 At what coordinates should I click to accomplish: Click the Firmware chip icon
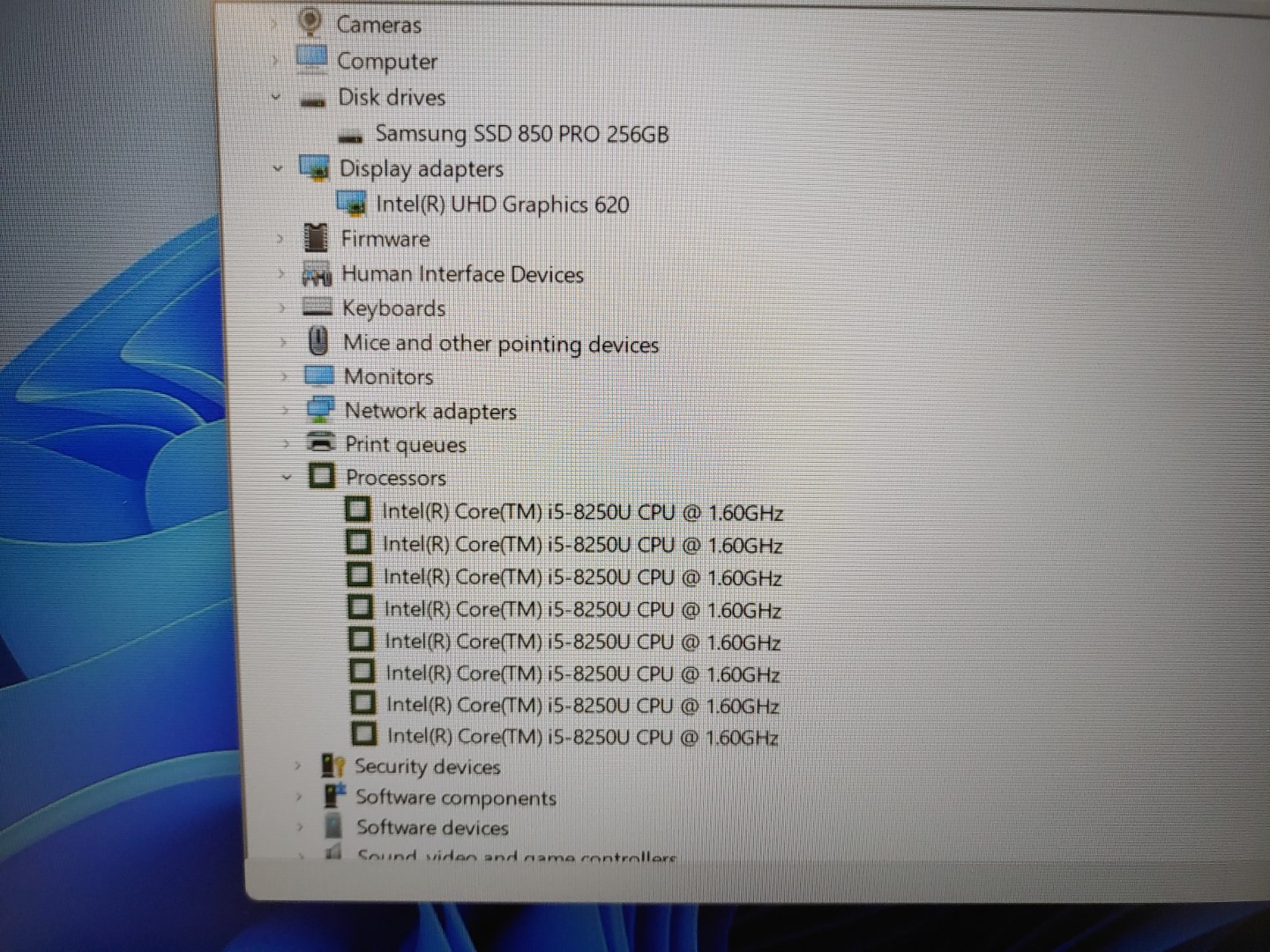click(315, 238)
